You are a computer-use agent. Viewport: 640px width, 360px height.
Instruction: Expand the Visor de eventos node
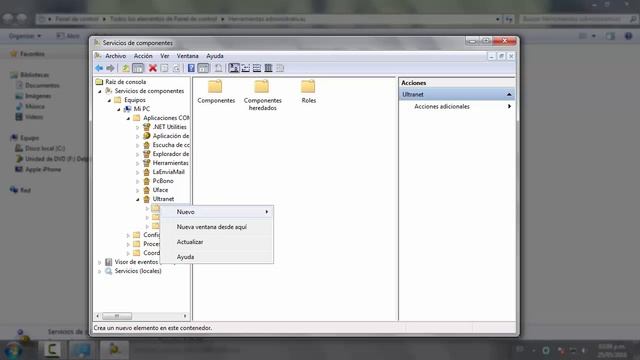click(100, 262)
